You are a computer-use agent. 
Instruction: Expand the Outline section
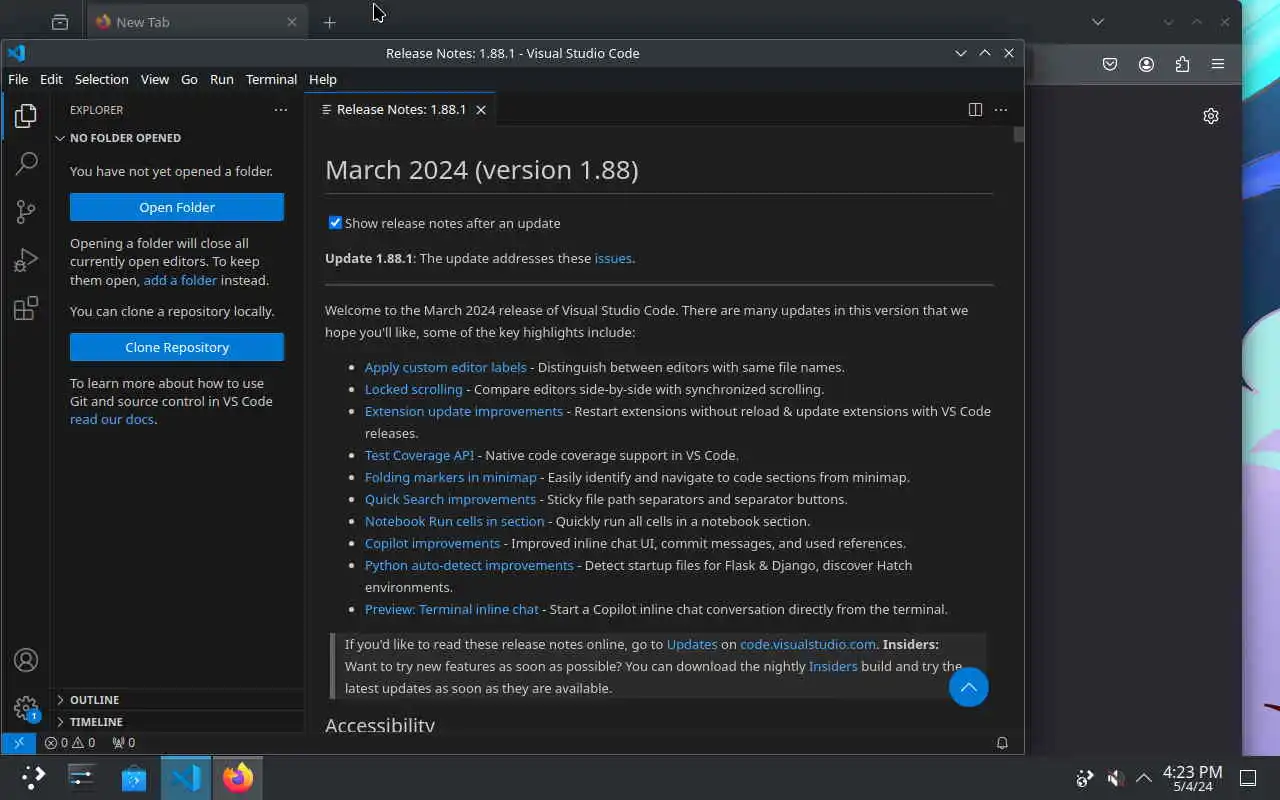pyautogui.click(x=177, y=700)
